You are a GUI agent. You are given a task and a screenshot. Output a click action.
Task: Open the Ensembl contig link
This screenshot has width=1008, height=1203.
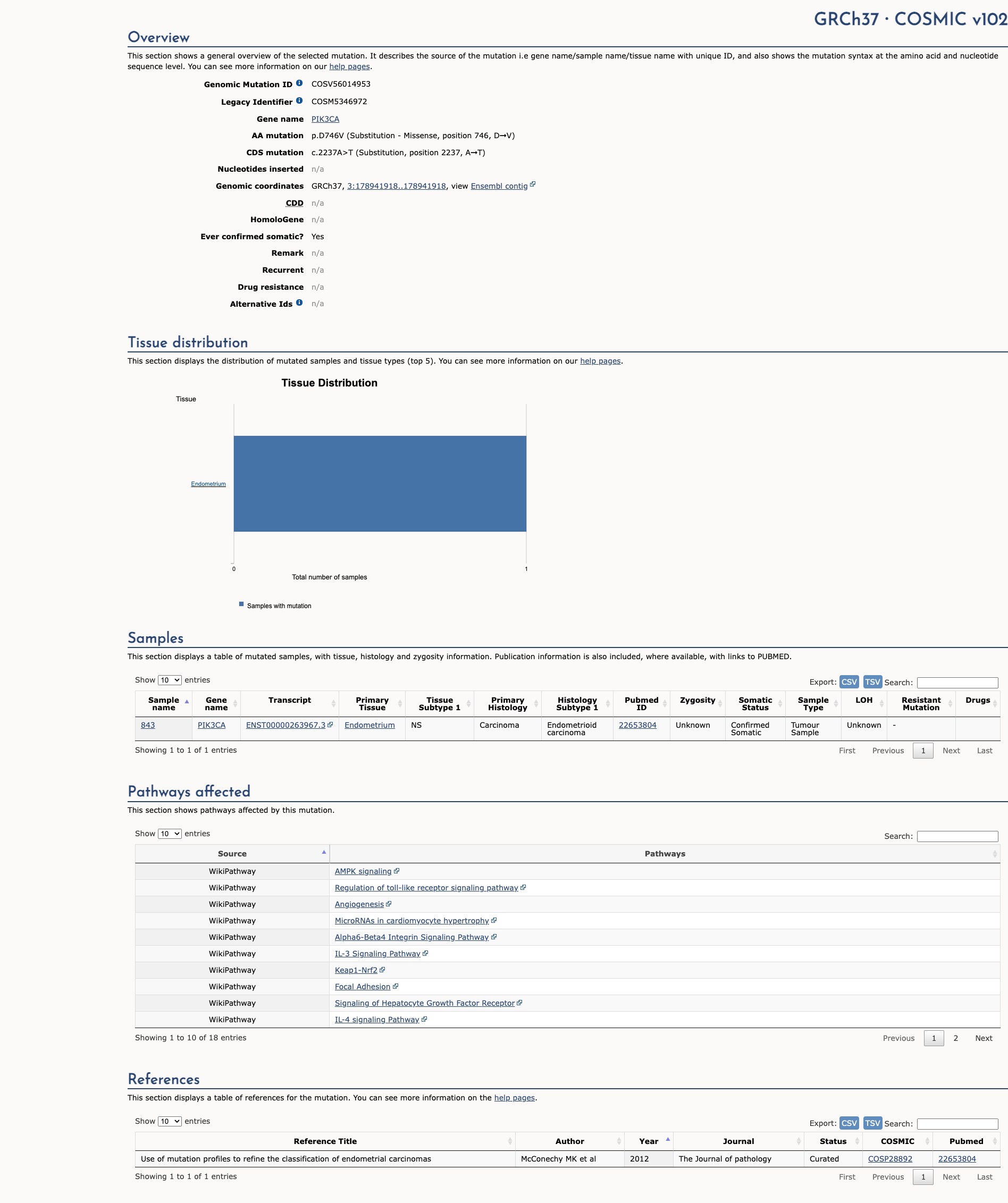click(x=499, y=186)
